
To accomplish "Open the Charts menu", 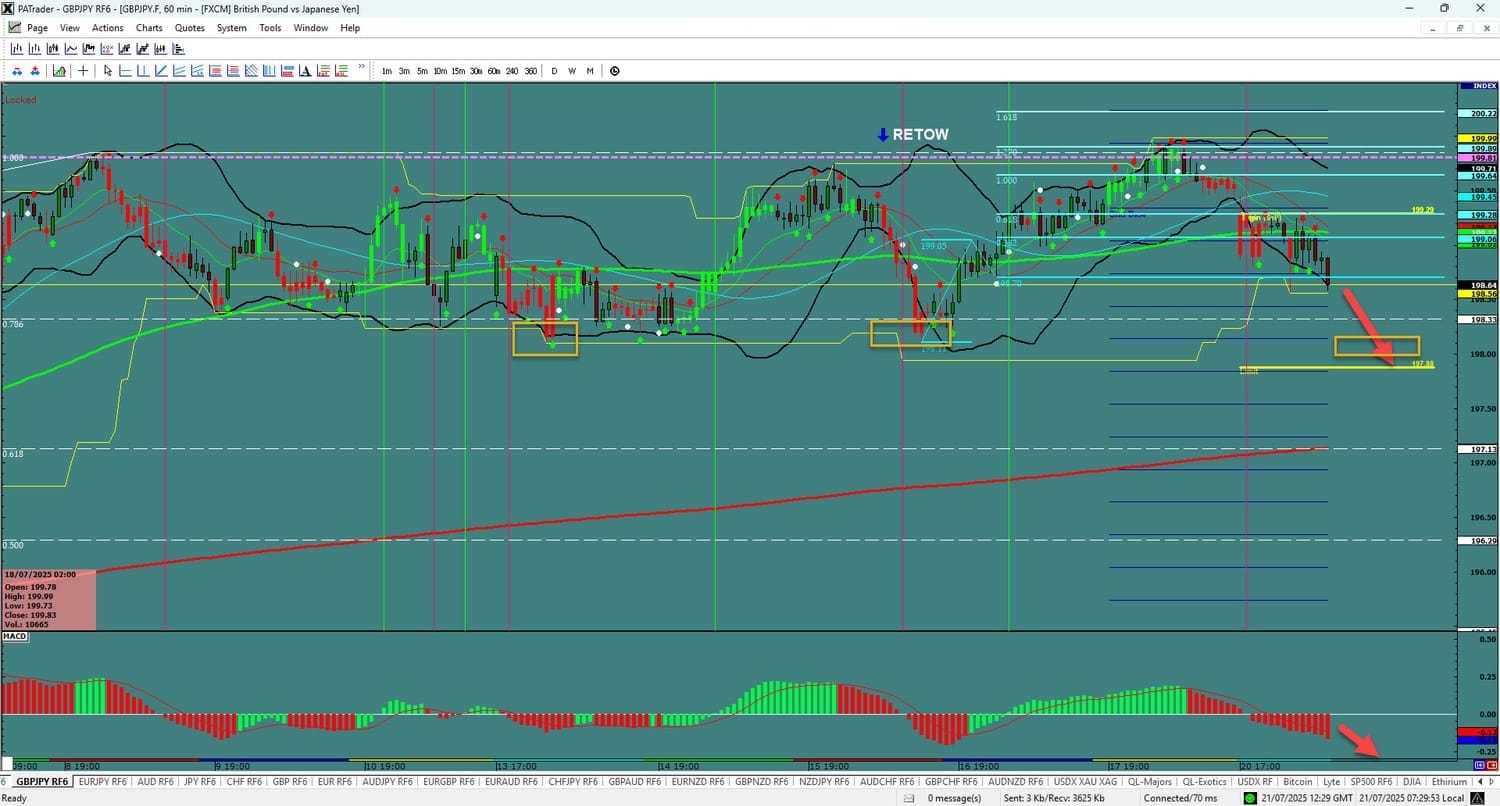I will tap(149, 28).
